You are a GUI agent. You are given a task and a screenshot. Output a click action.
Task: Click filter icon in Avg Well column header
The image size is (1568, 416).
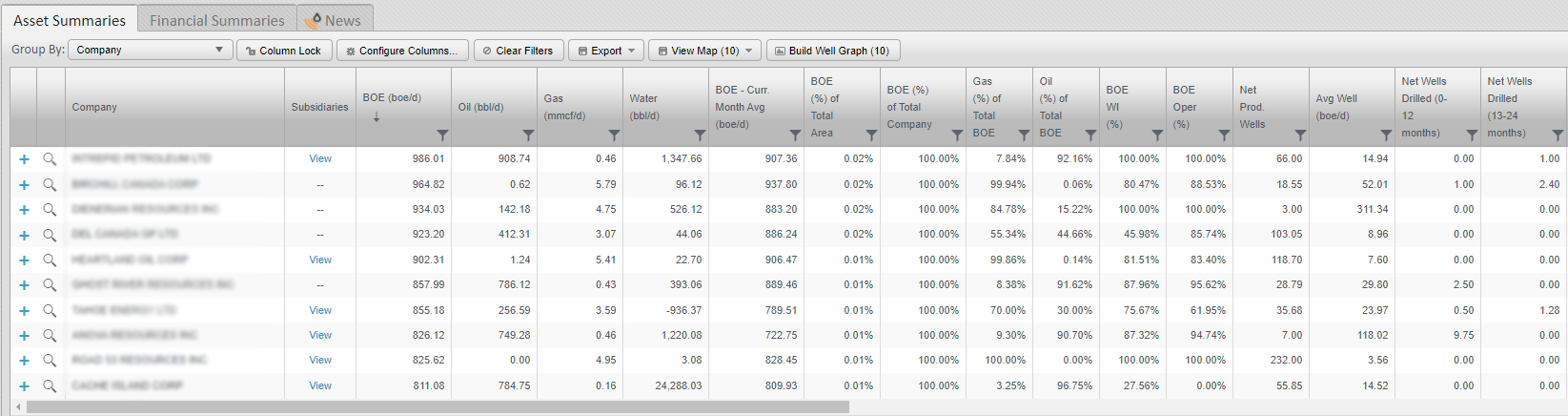(1386, 135)
